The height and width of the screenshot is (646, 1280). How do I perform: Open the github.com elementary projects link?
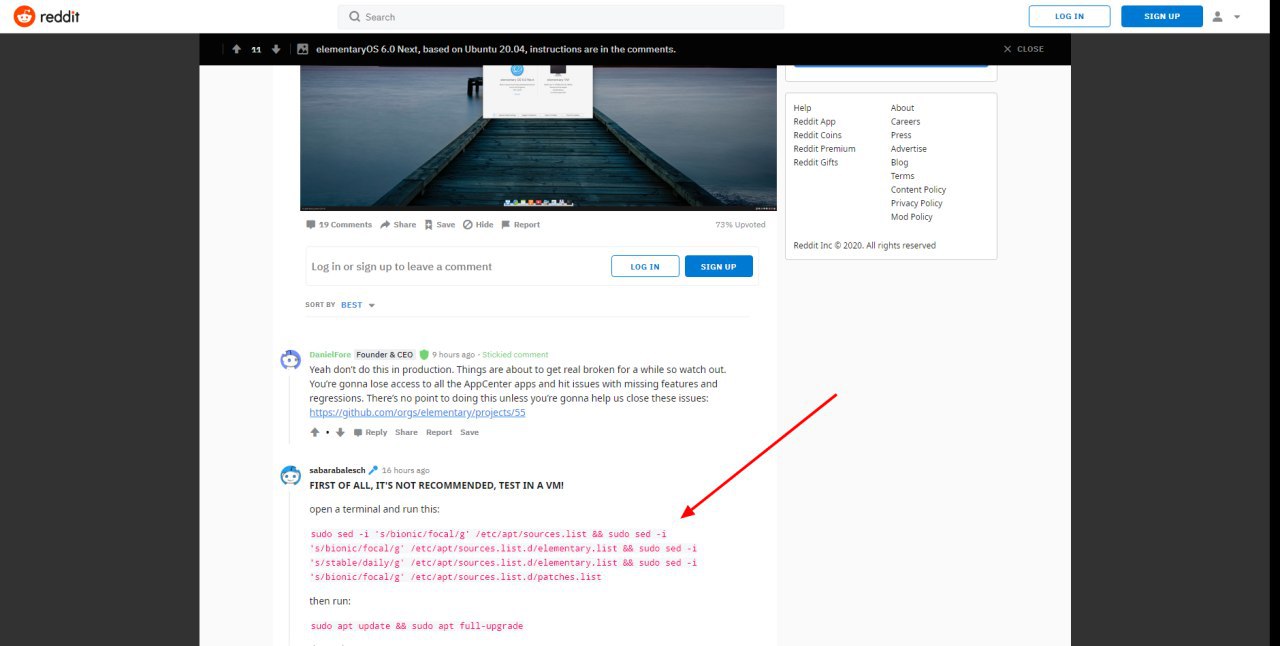click(x=417, y=412)
